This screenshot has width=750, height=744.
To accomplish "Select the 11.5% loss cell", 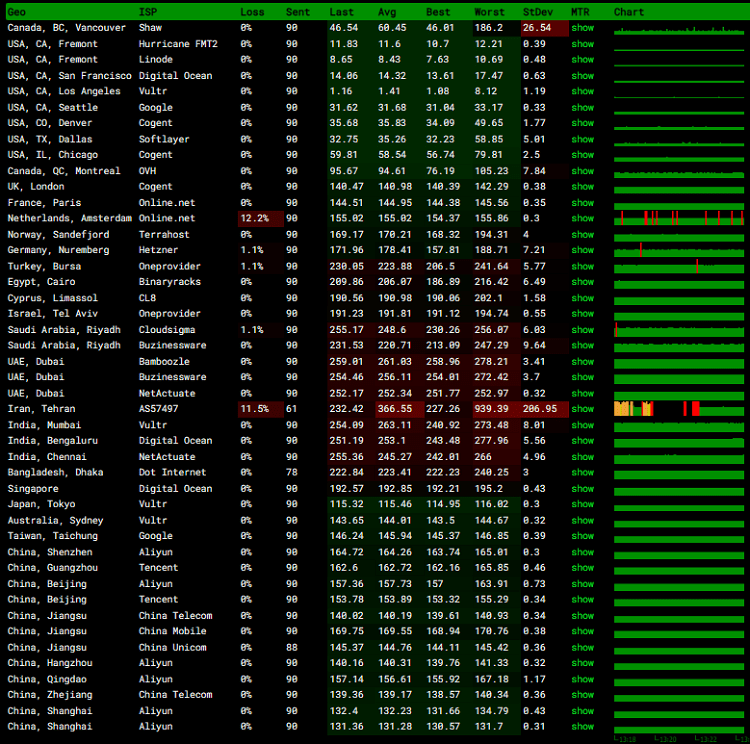I will (261, 409).
